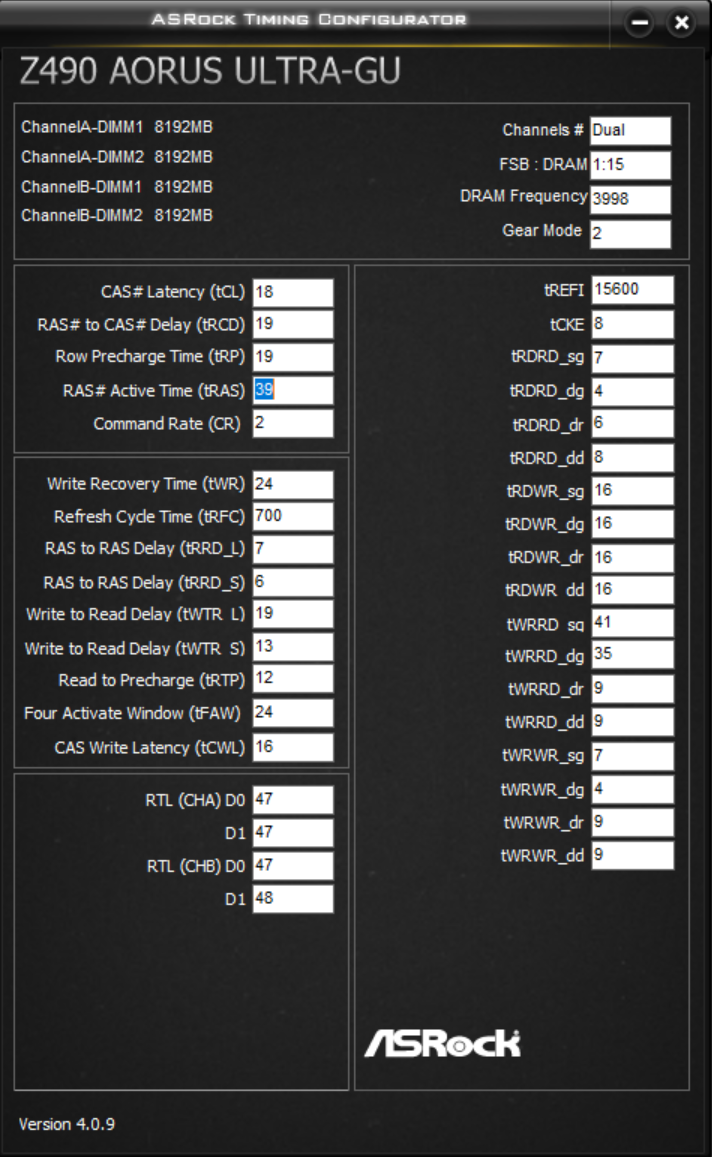
Task: Select the FSB : DRAM ratio field
Action: click(631, 165)
